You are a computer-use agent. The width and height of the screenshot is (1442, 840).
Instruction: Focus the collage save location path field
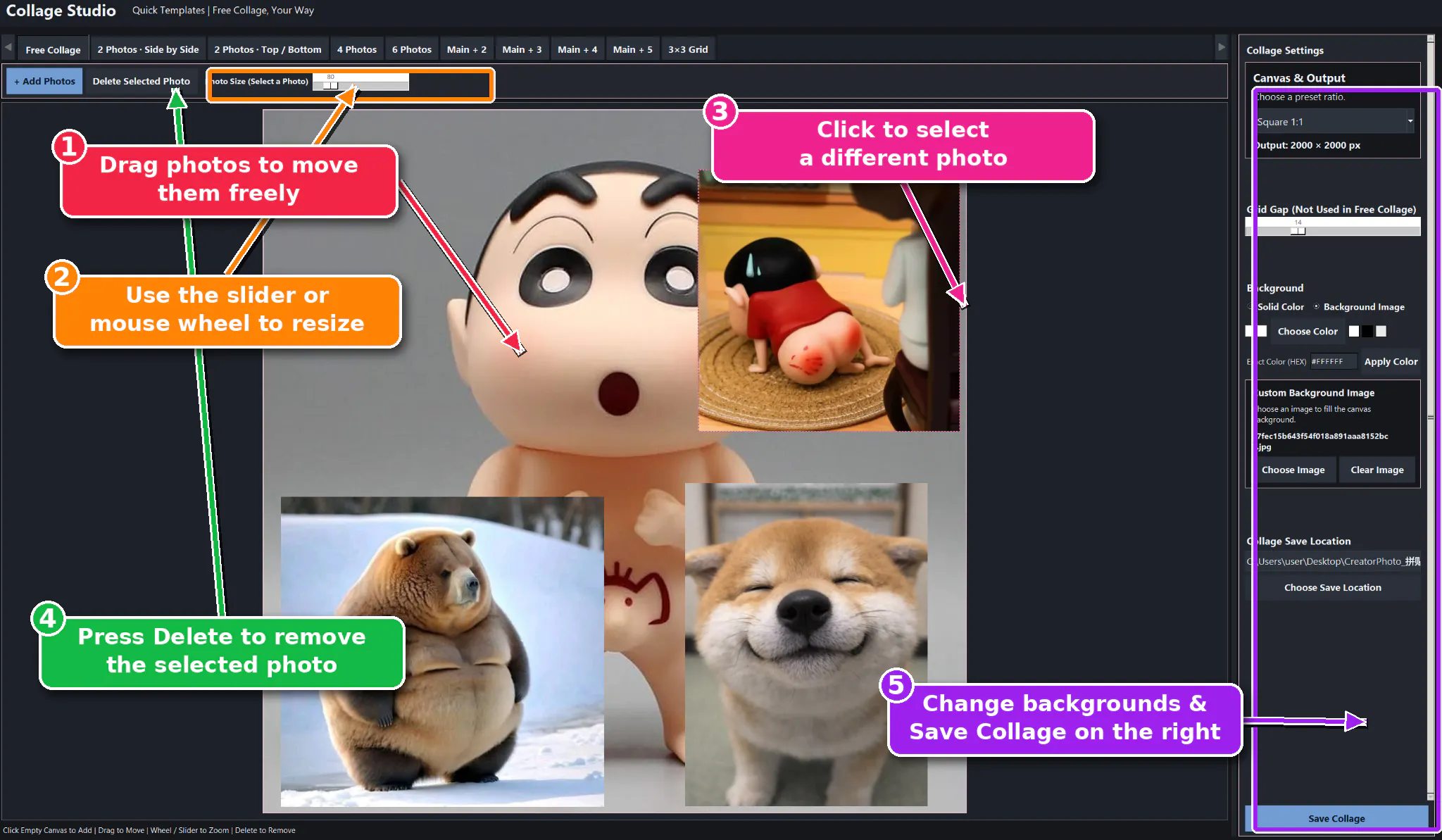(1334, 561)
